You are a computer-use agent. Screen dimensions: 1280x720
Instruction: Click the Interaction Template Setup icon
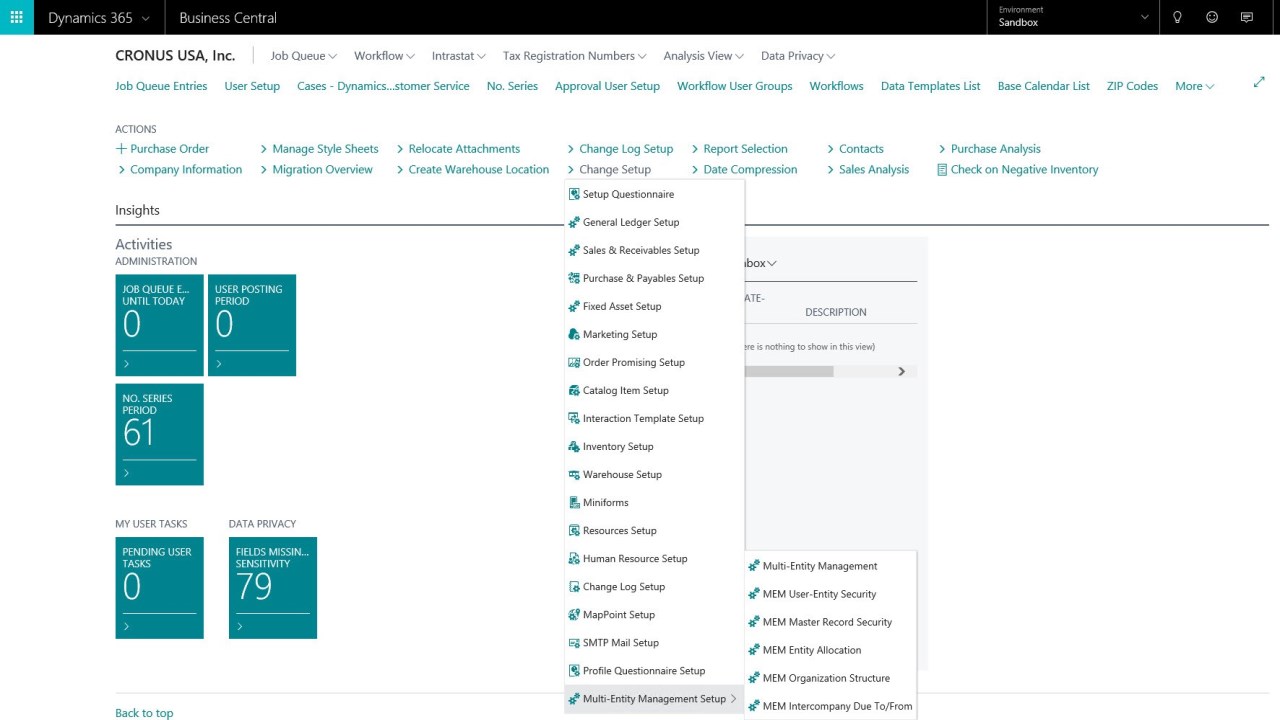click(574, 418)
